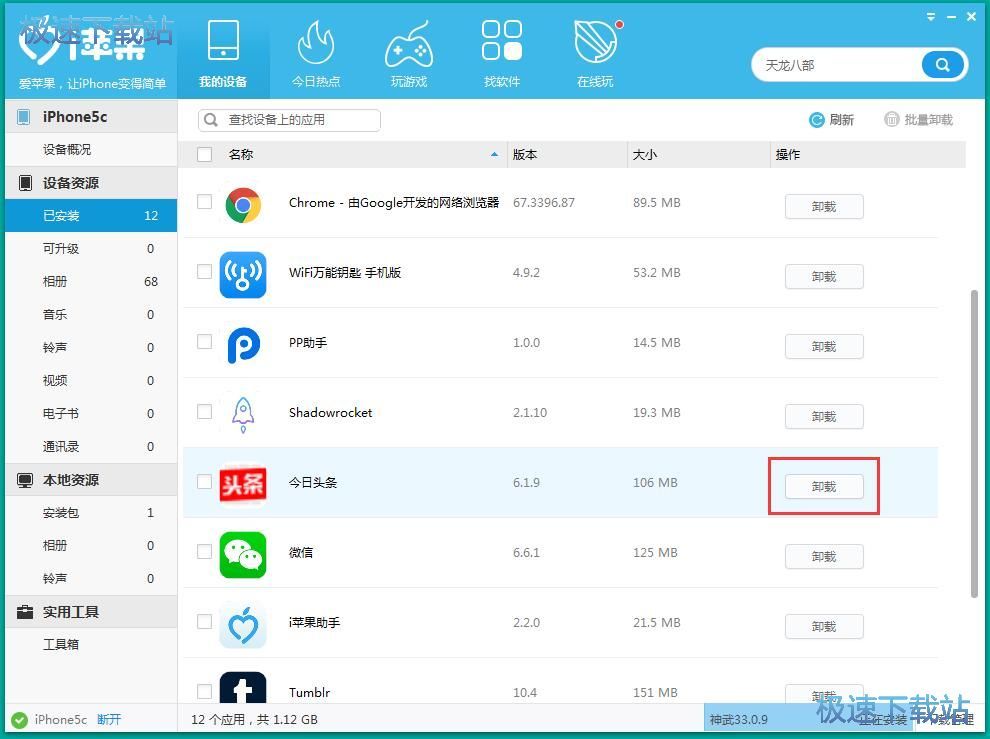
Task: Uninstall i苹果助手 with 卸载 button
Action: (824, 627)
